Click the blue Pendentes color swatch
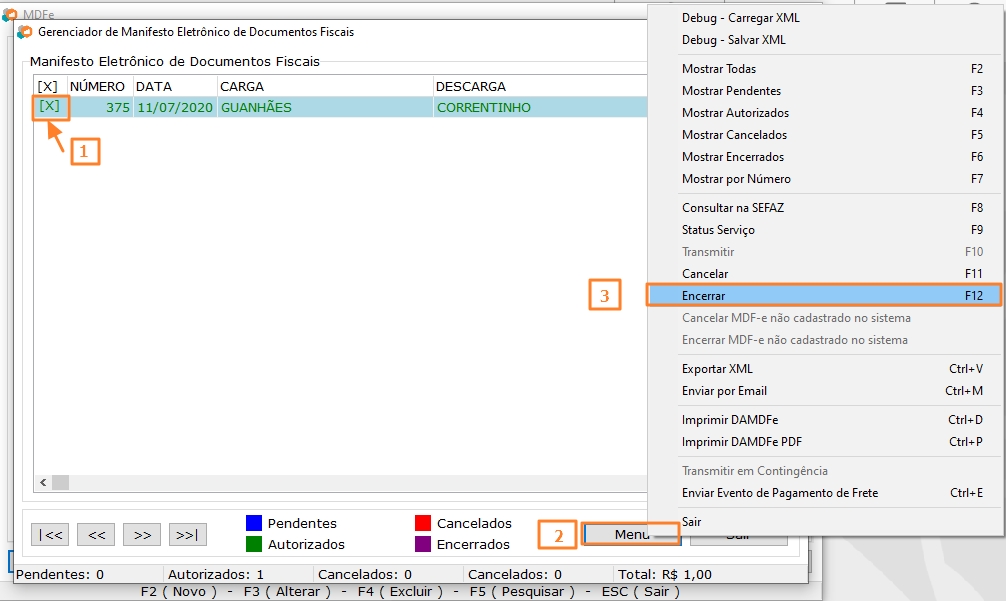This screenshot has height=601, width=1006. tap(254, 523)
